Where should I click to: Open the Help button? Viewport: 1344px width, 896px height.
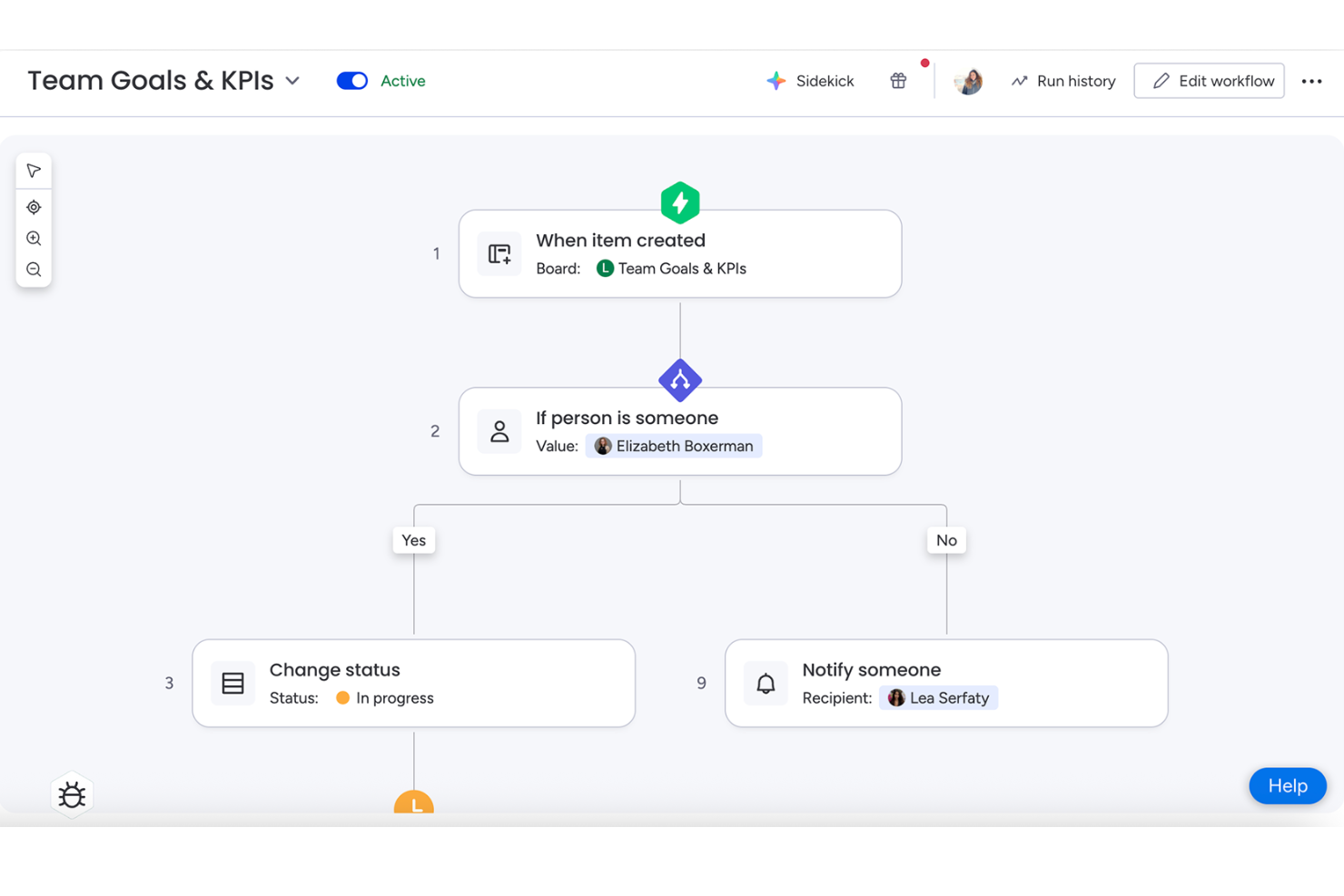click(x=1288, y=786)
